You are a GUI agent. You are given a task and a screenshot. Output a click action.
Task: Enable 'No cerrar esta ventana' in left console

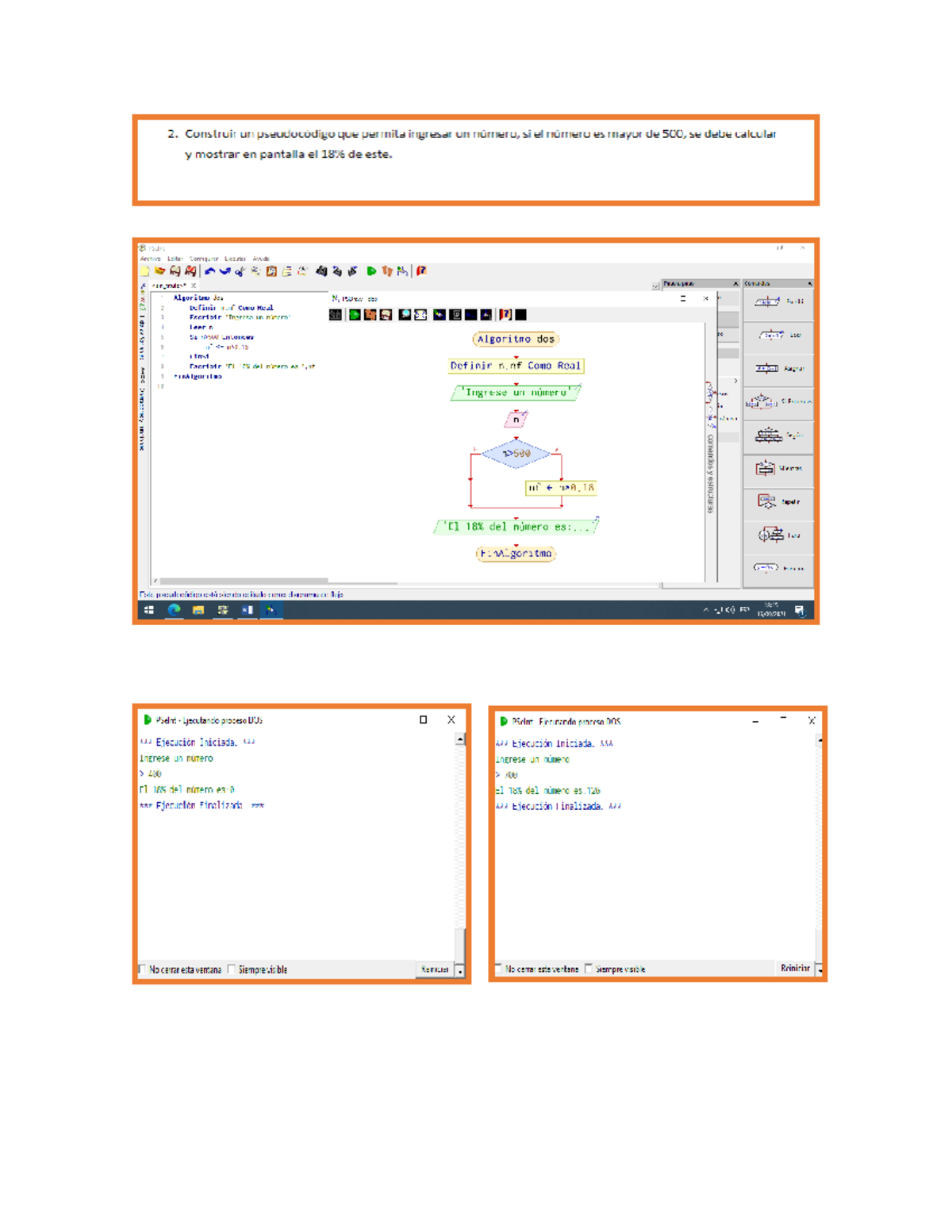(142, 969)
